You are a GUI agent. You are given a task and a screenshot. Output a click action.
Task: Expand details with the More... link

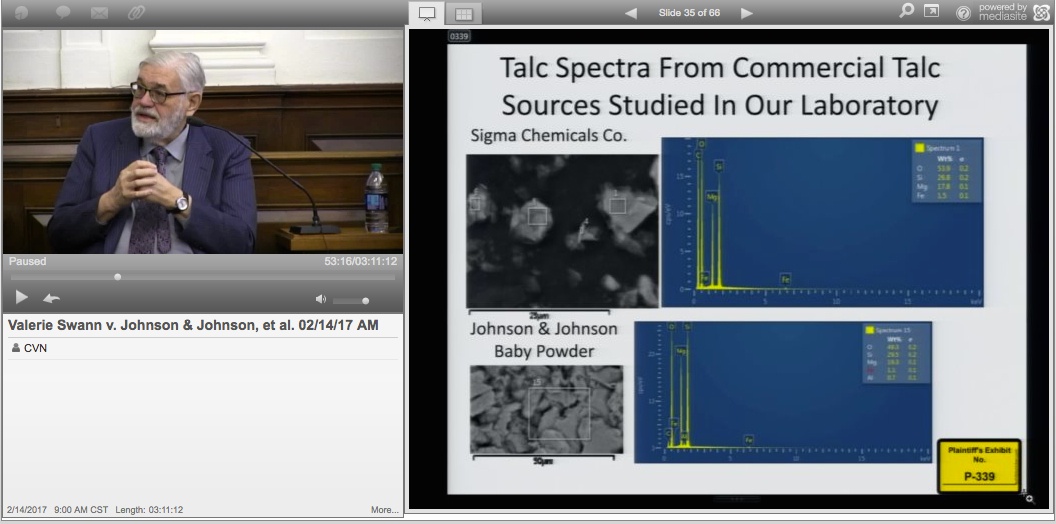(x=384, y=510)
